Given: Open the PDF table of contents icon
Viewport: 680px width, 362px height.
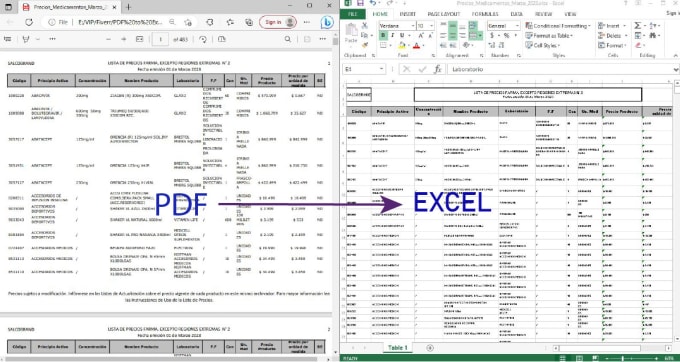Looking at the screenshot, I should pos(7,39).
